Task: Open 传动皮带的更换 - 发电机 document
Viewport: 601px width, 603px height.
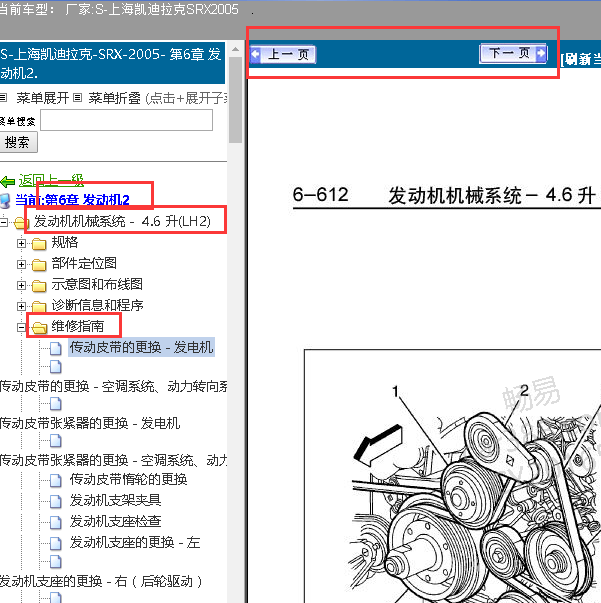Action: point(141,347)
